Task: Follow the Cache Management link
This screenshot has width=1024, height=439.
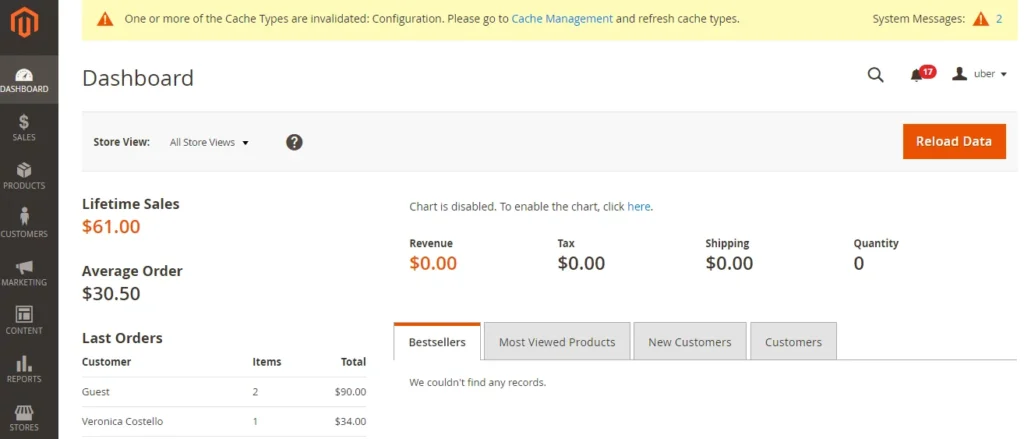Action: (562, 19)
